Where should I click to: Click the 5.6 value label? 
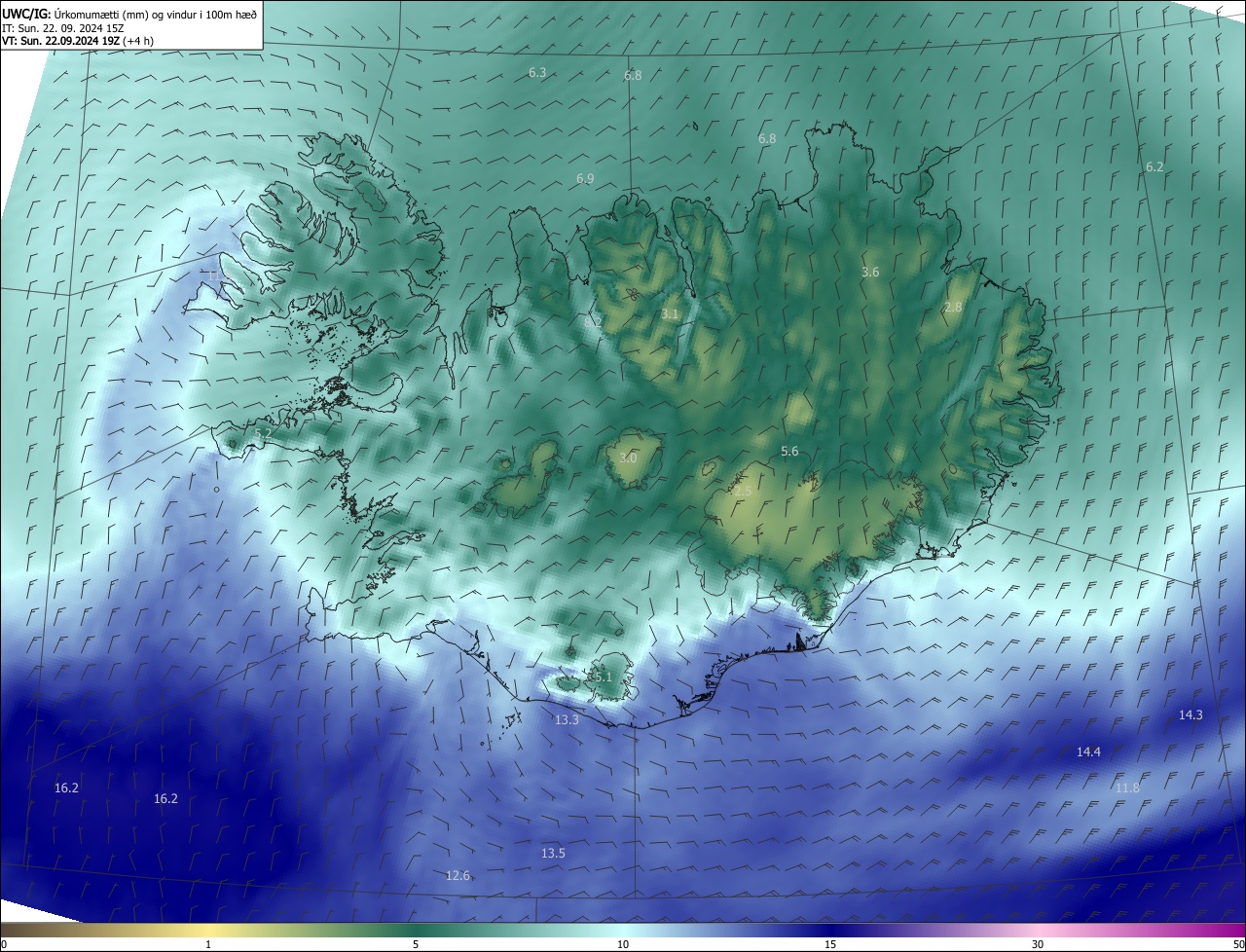(789, 452)
